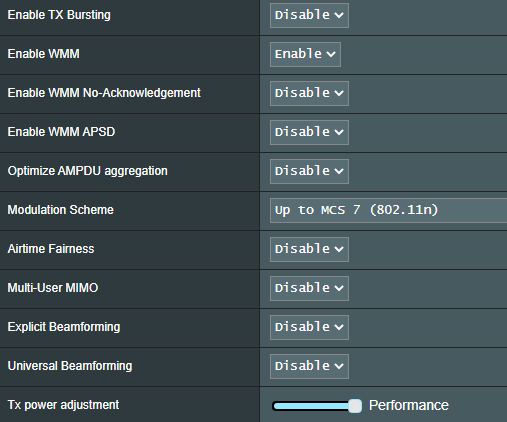Expand the Multi-User MIMO dropdown

[x=309, y=288]
